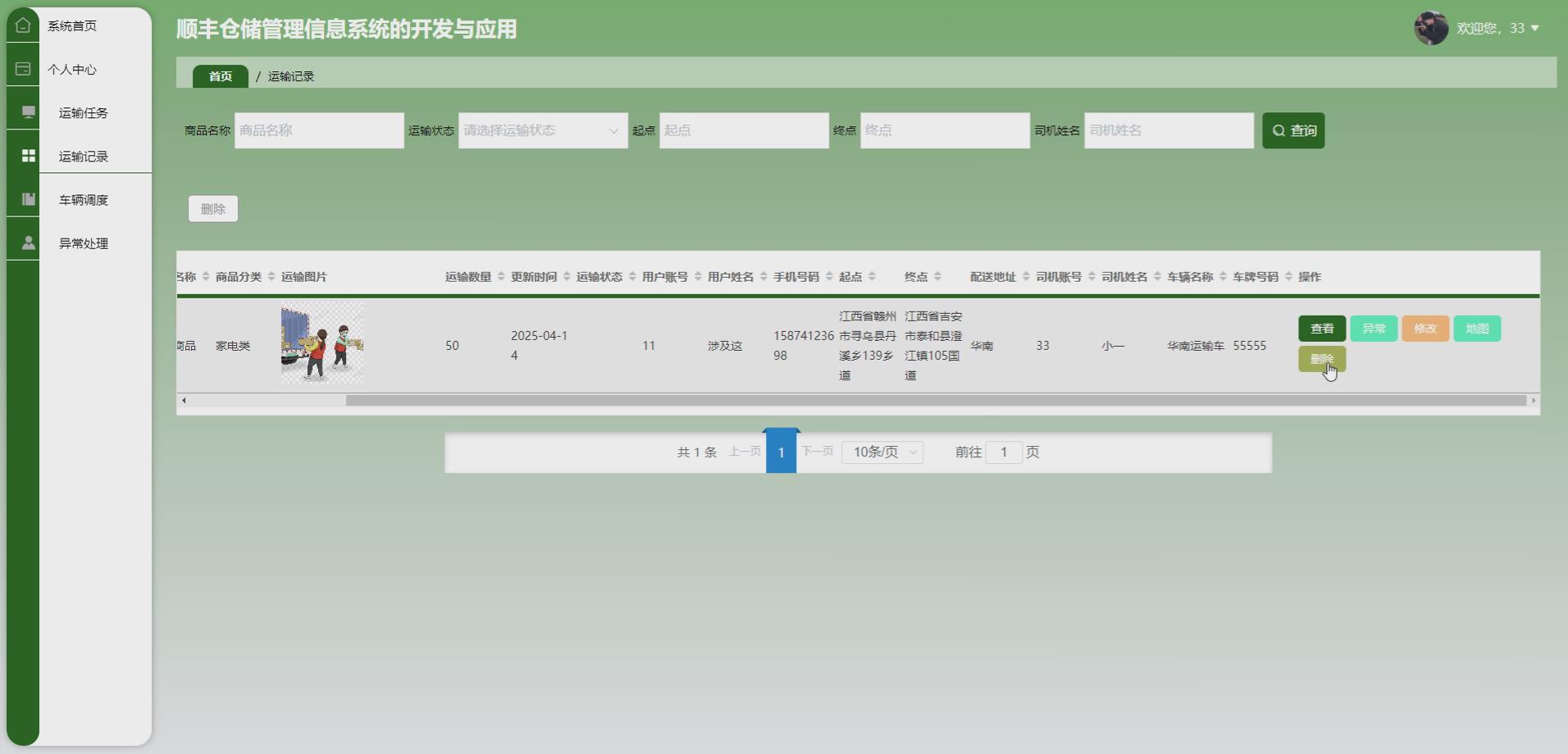Expand the user menu beside 欢迎您
1568x754 pixels.
coord(1536,28)
